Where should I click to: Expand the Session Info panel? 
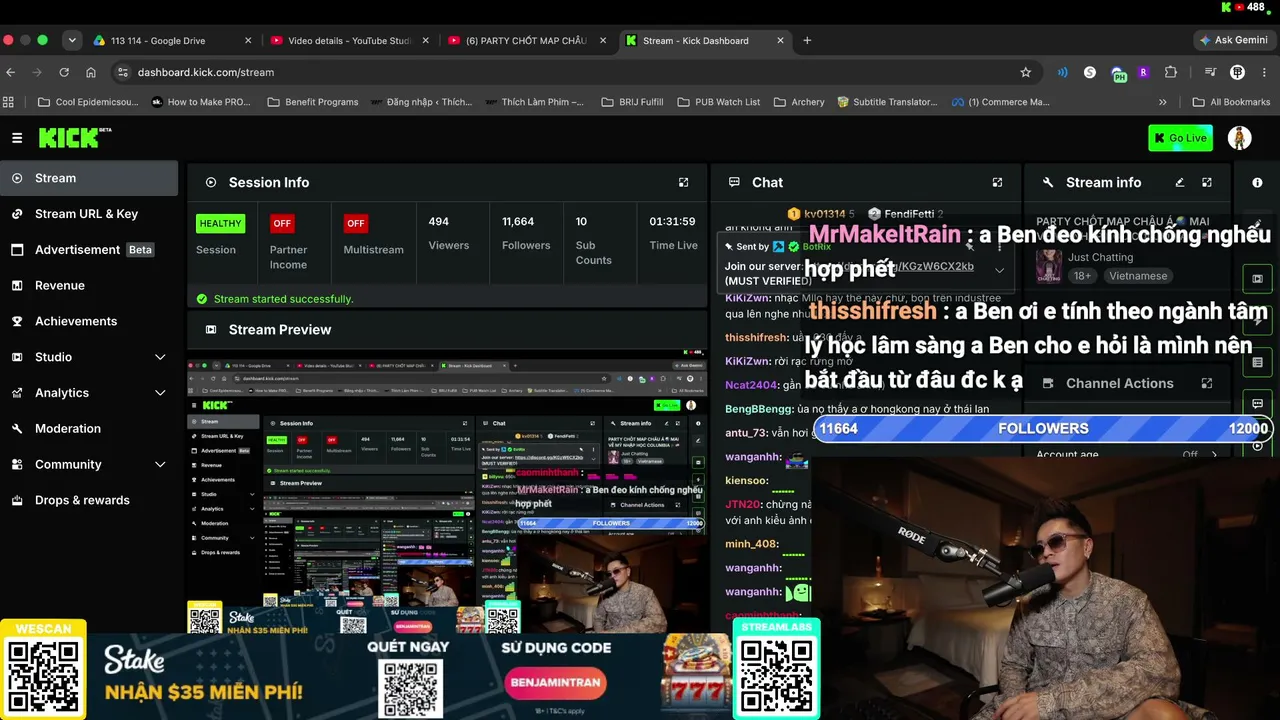pyautogui.click(x=684, y=182)
